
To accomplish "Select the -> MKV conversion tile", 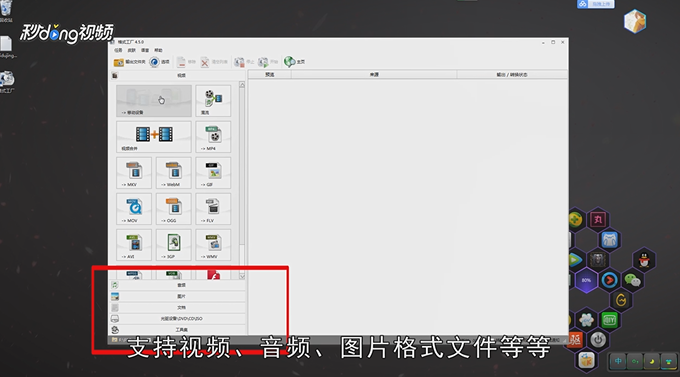I will 134,173.
